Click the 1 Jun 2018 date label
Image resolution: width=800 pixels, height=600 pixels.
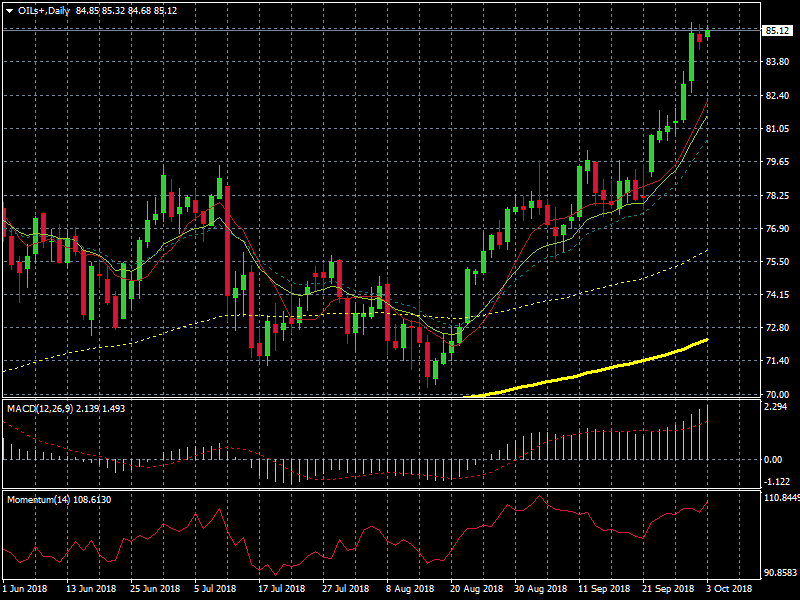26,588
